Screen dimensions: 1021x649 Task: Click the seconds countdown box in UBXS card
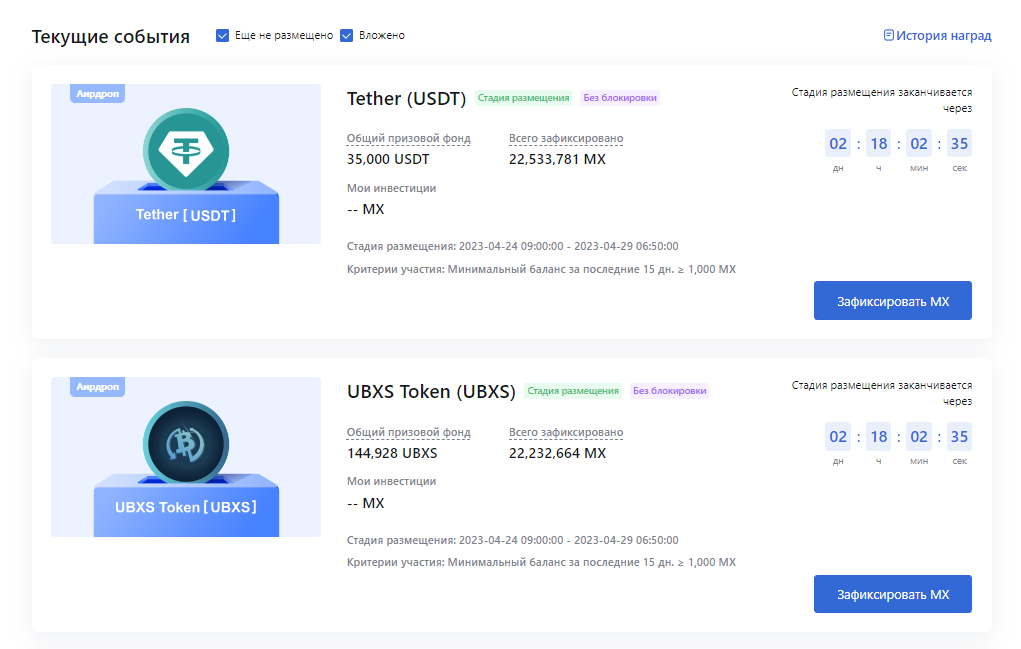(x=959, y=436)
